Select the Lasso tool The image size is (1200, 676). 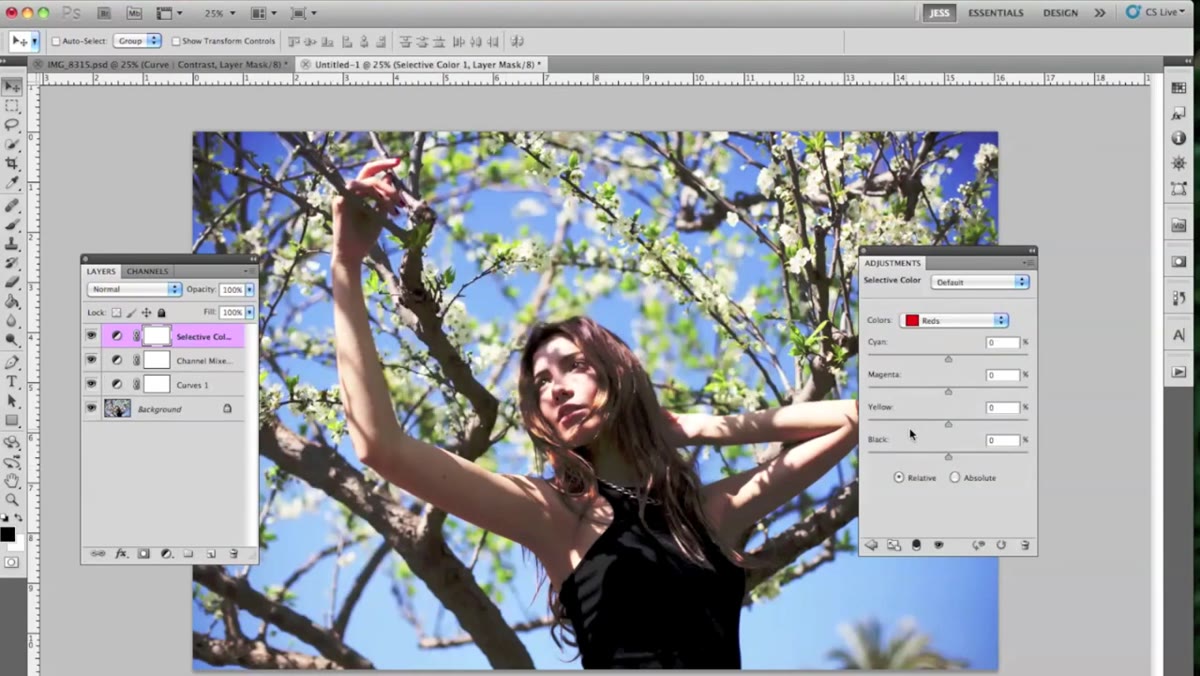(12, 125)
